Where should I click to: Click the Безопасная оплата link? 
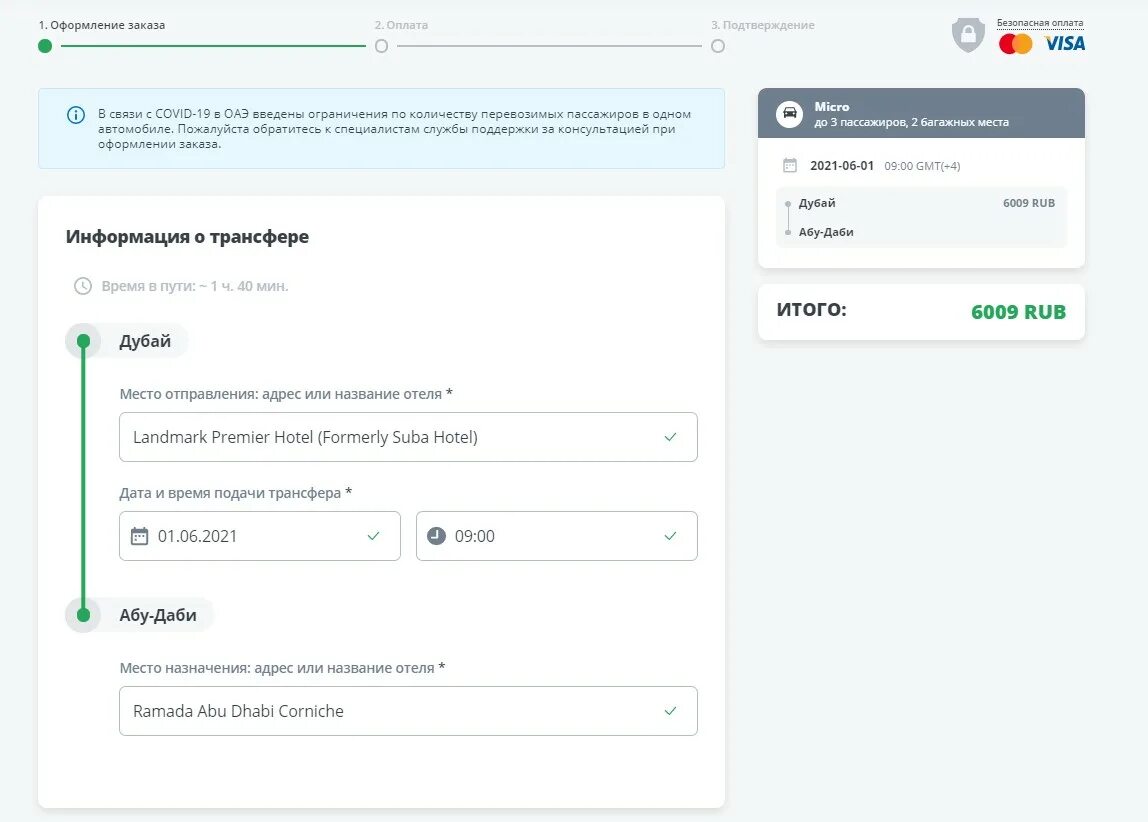click(1039, 23)
